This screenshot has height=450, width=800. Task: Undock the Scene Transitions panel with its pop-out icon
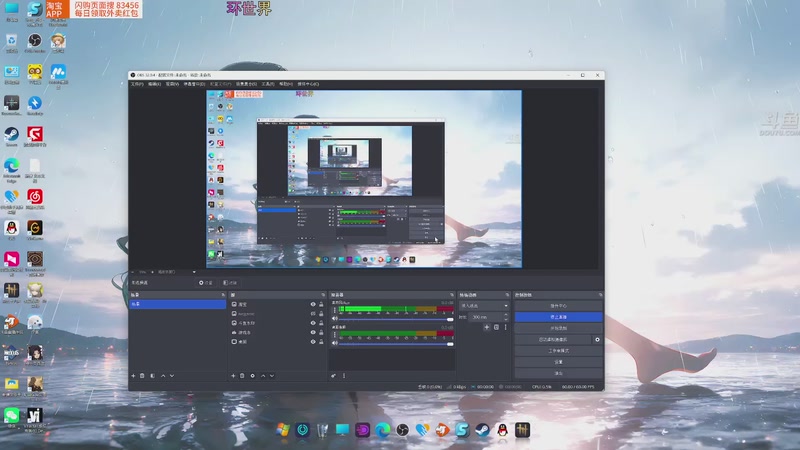(x=507, y=295)
